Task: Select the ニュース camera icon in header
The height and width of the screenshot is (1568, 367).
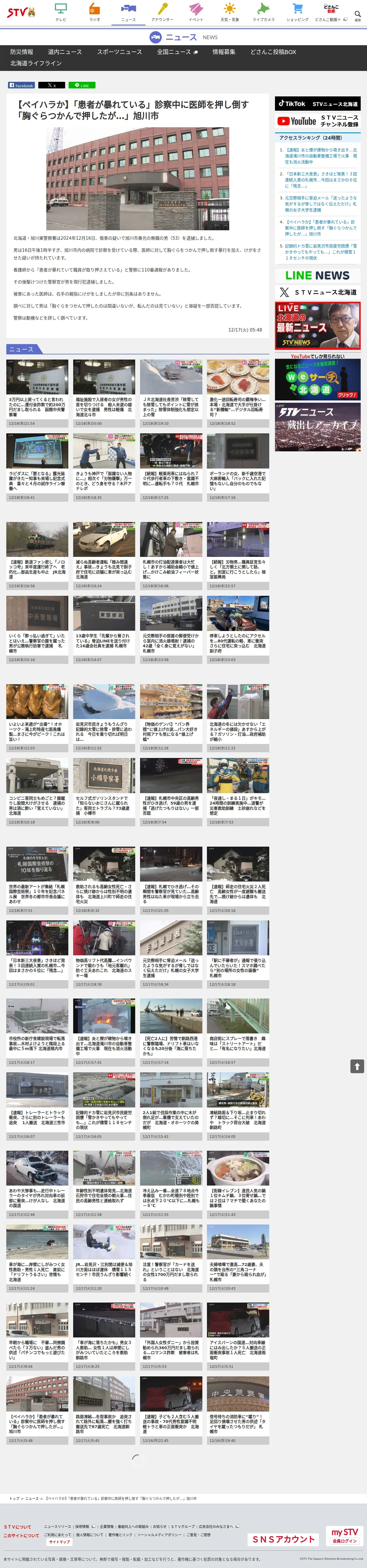Action: pyautogui.click(x=128, y=12)
